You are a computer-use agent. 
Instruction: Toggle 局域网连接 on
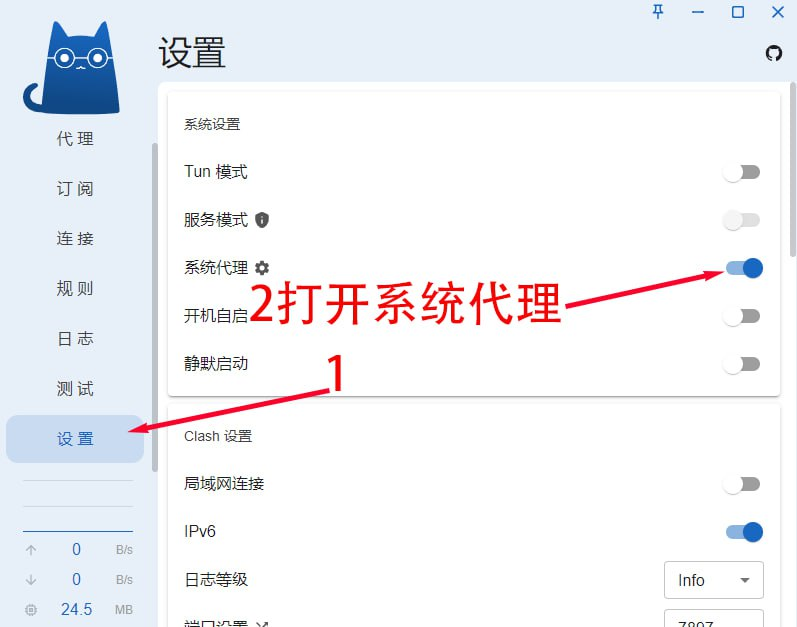click(742, 484)
